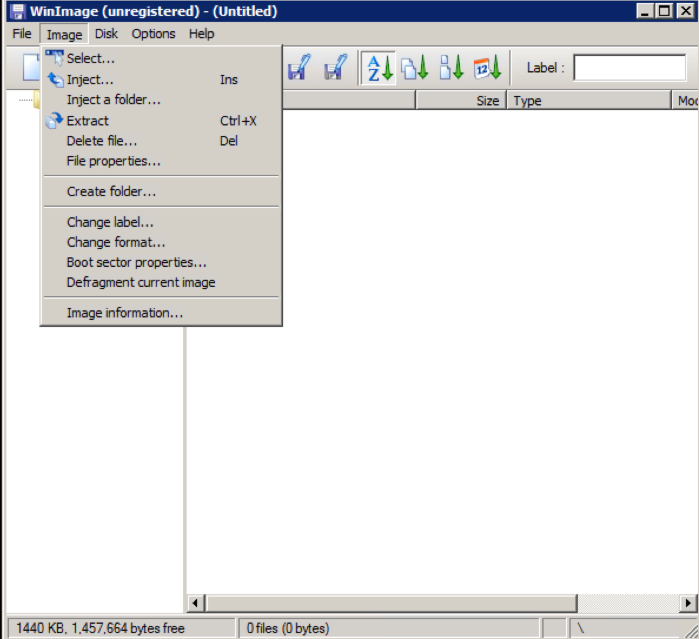Maximize the WinImage window
The width and height of the screenshot is (699, 639).
[664, 11]
